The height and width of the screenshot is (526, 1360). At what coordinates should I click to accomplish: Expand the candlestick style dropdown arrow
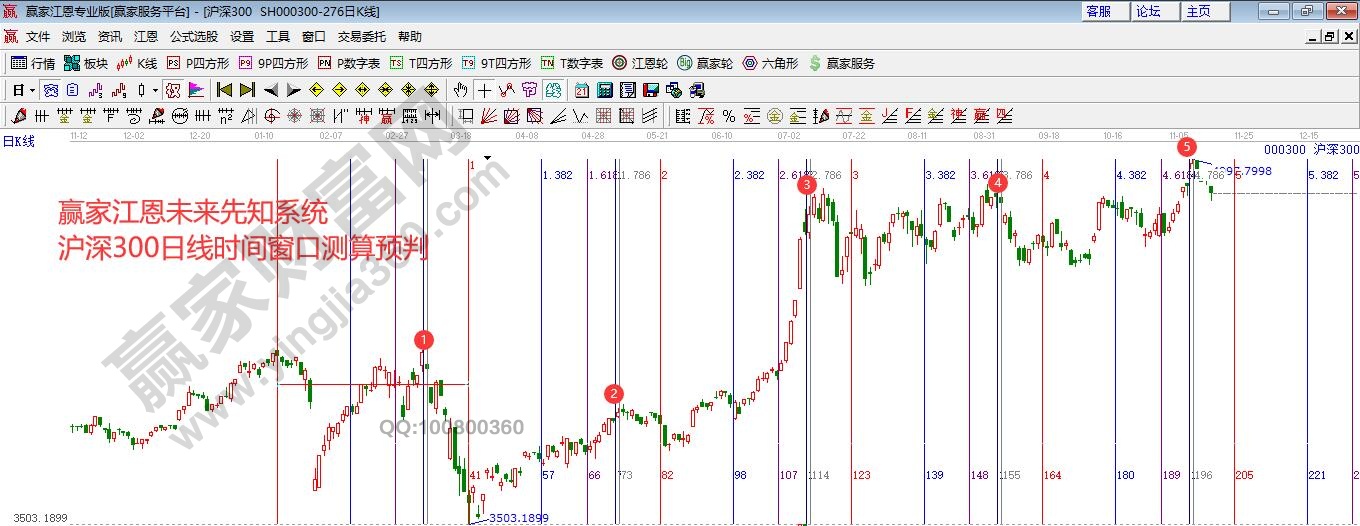[155, 90]
